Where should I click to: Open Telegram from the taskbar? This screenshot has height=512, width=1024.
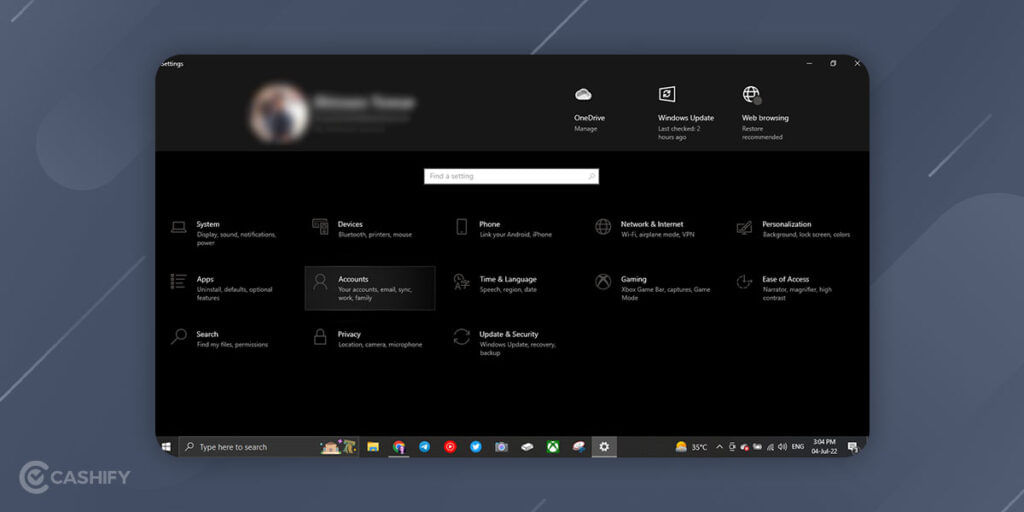tap(424, 447)
